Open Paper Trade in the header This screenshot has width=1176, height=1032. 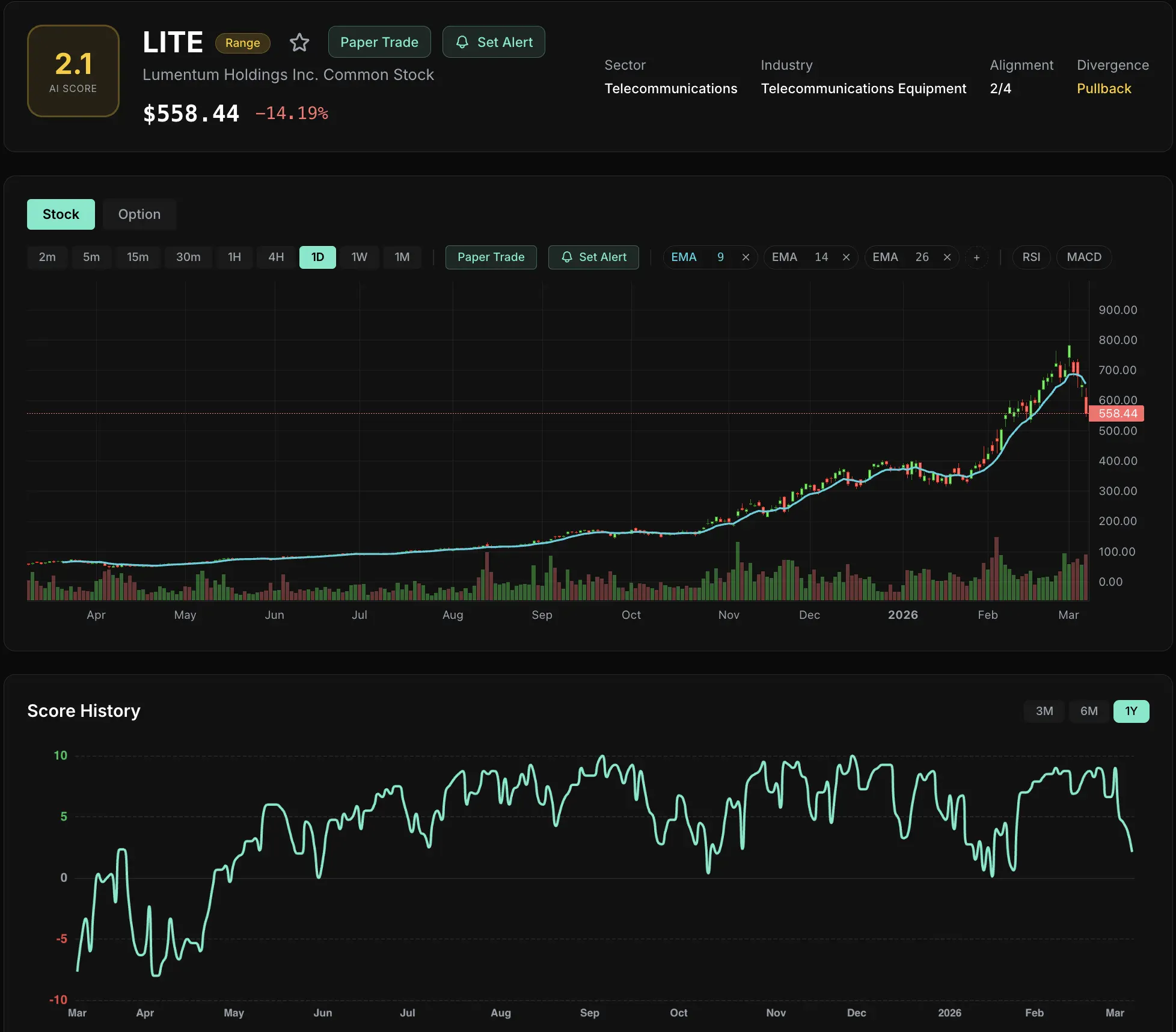pos(379,42)
